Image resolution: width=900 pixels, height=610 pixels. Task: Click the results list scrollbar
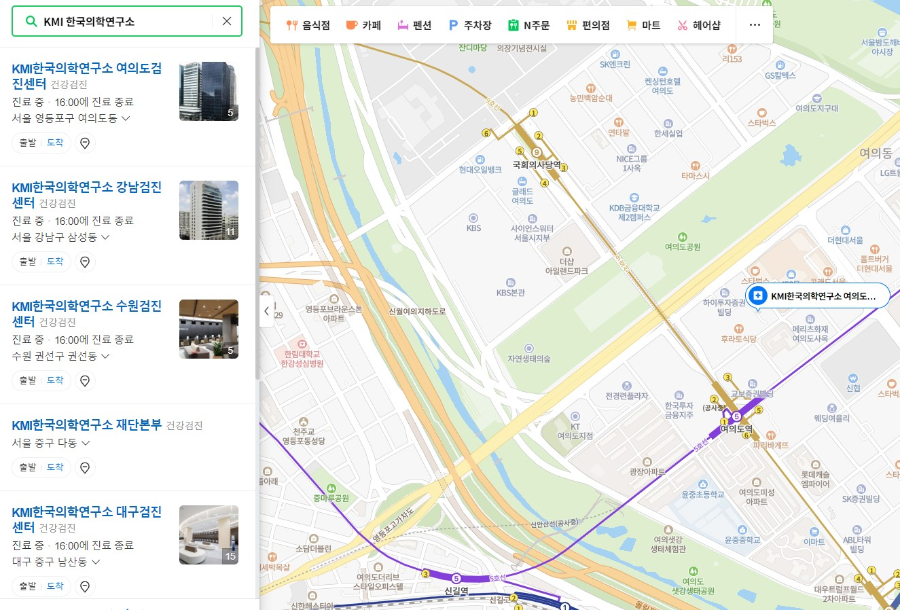click(257, 212)
